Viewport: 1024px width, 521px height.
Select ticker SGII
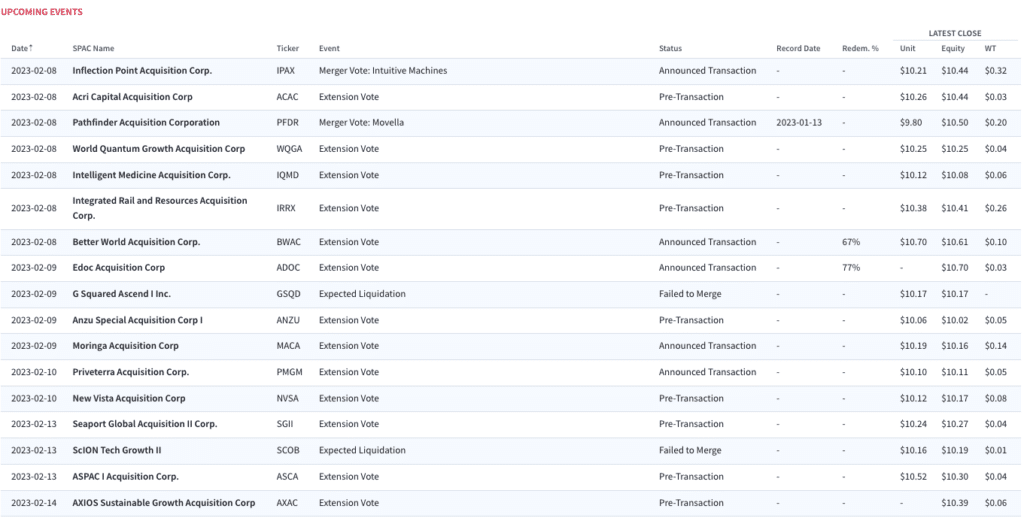(285, 424)
